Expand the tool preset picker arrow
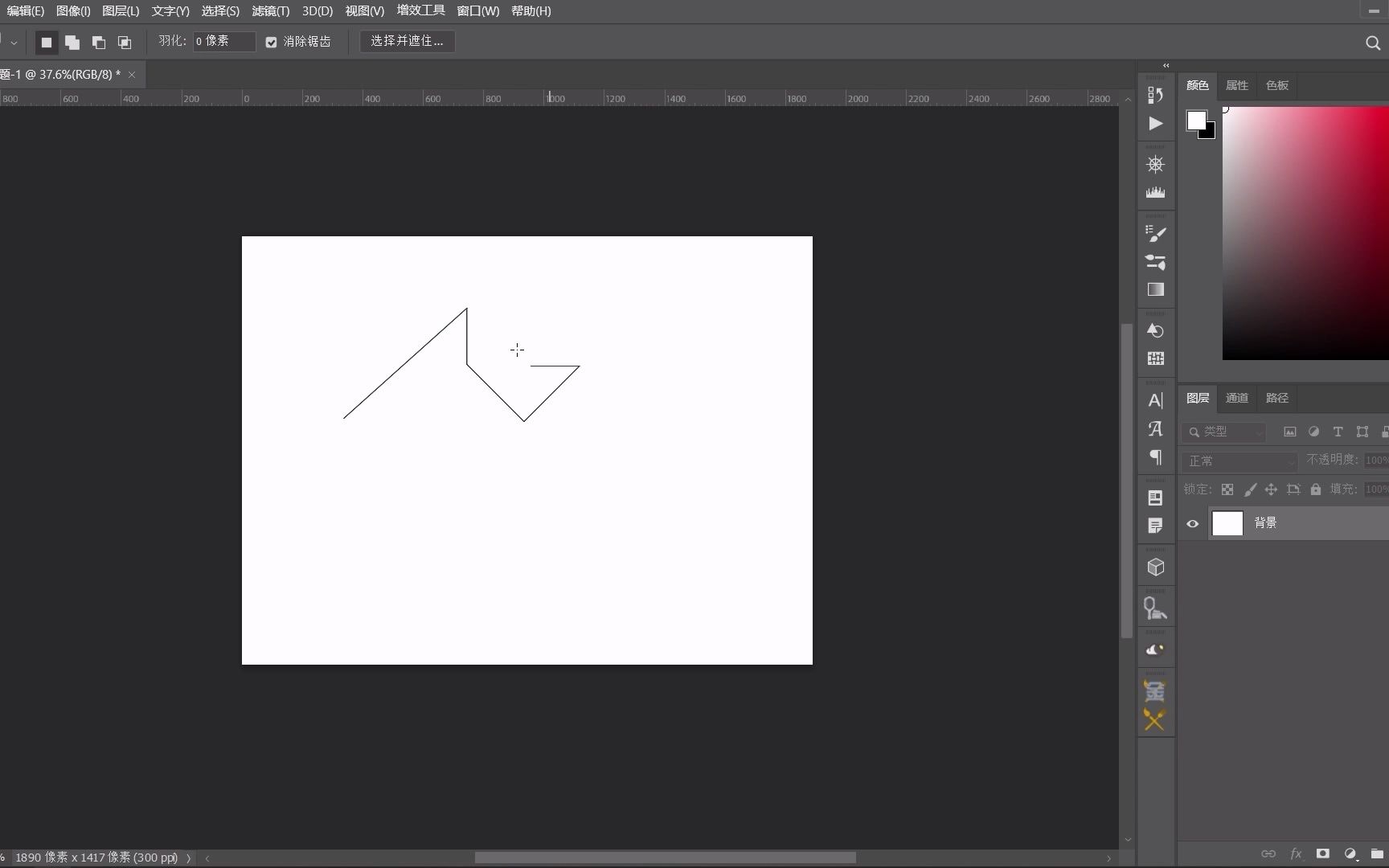 [14, 43]
